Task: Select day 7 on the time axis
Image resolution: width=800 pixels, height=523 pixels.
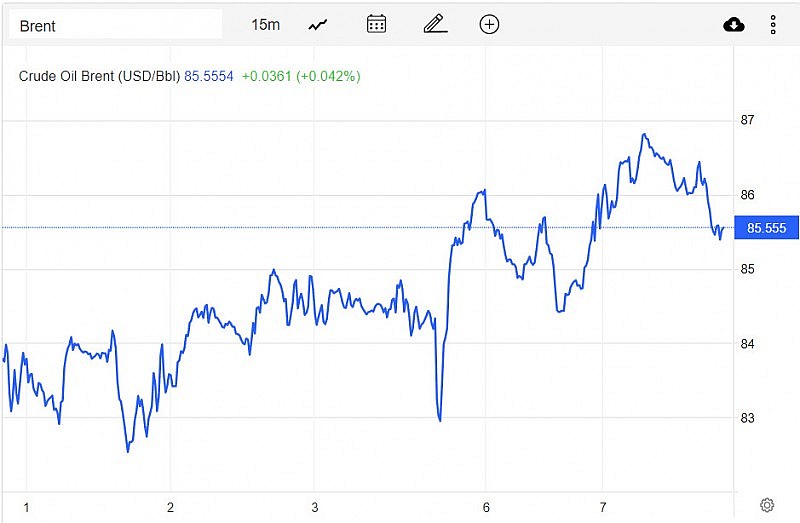Action: [603, 507]
